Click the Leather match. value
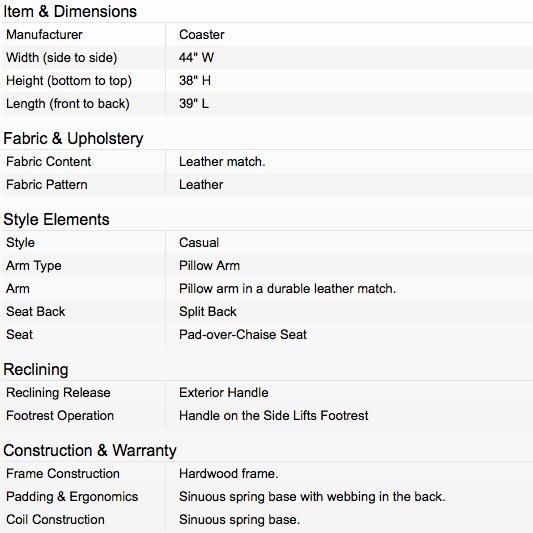This screenshot has width=533, height=533. tap(222, 161)
